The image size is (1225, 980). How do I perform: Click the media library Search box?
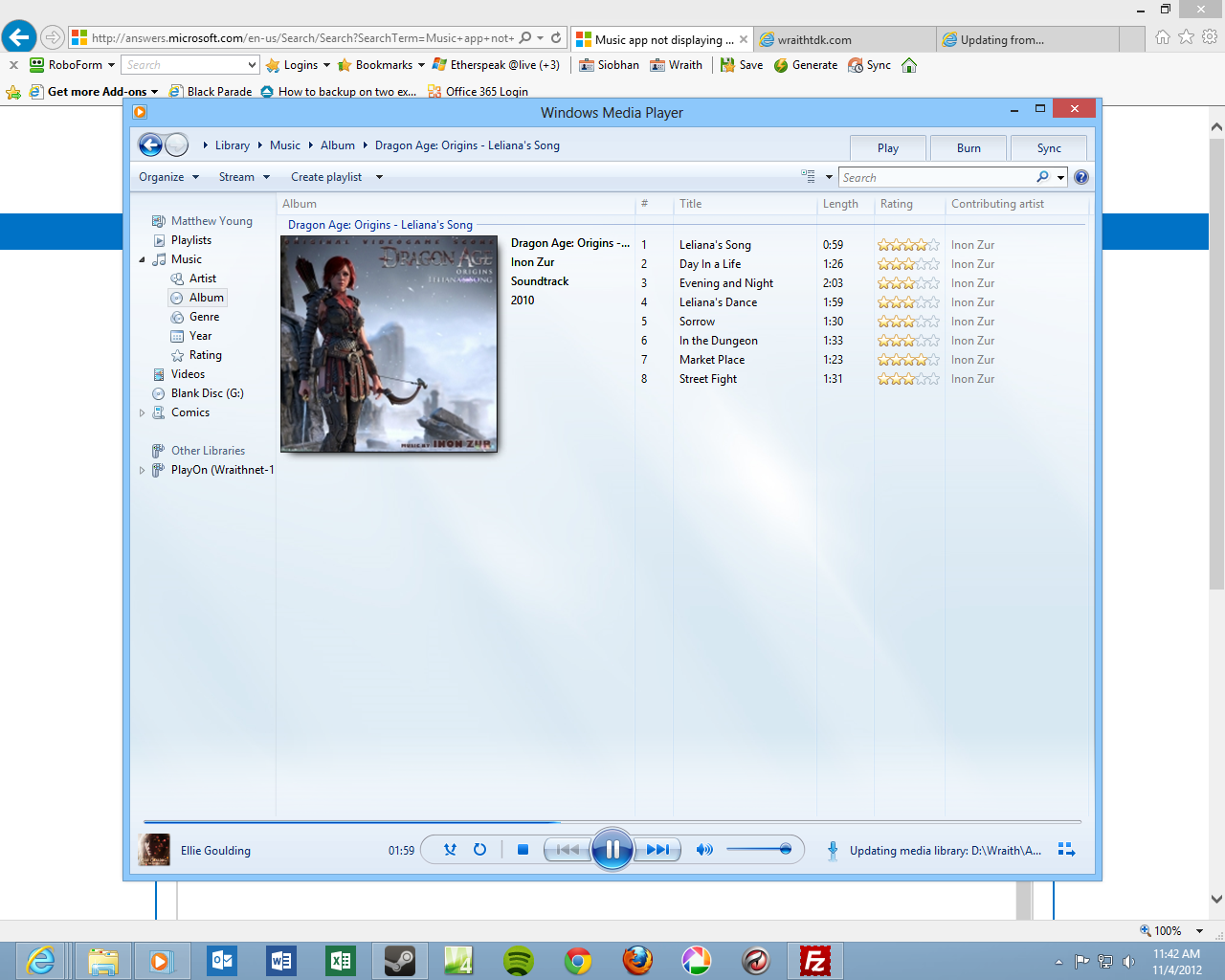click(x=936, y=177)
